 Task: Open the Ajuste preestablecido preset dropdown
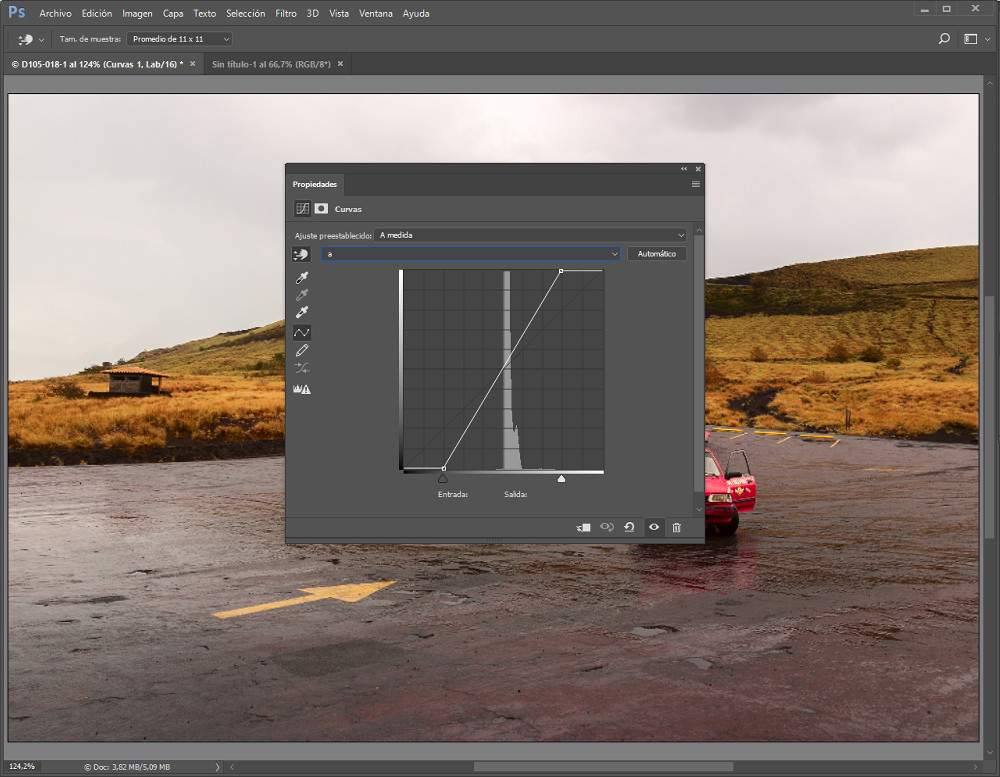531,235
